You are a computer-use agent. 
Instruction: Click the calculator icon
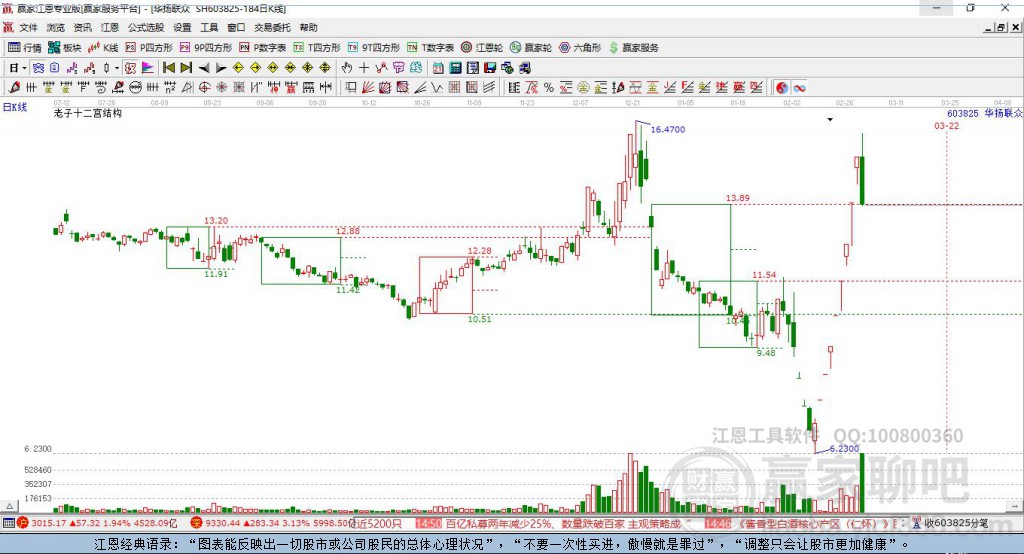pyautogui.click(x=455, y=68)
